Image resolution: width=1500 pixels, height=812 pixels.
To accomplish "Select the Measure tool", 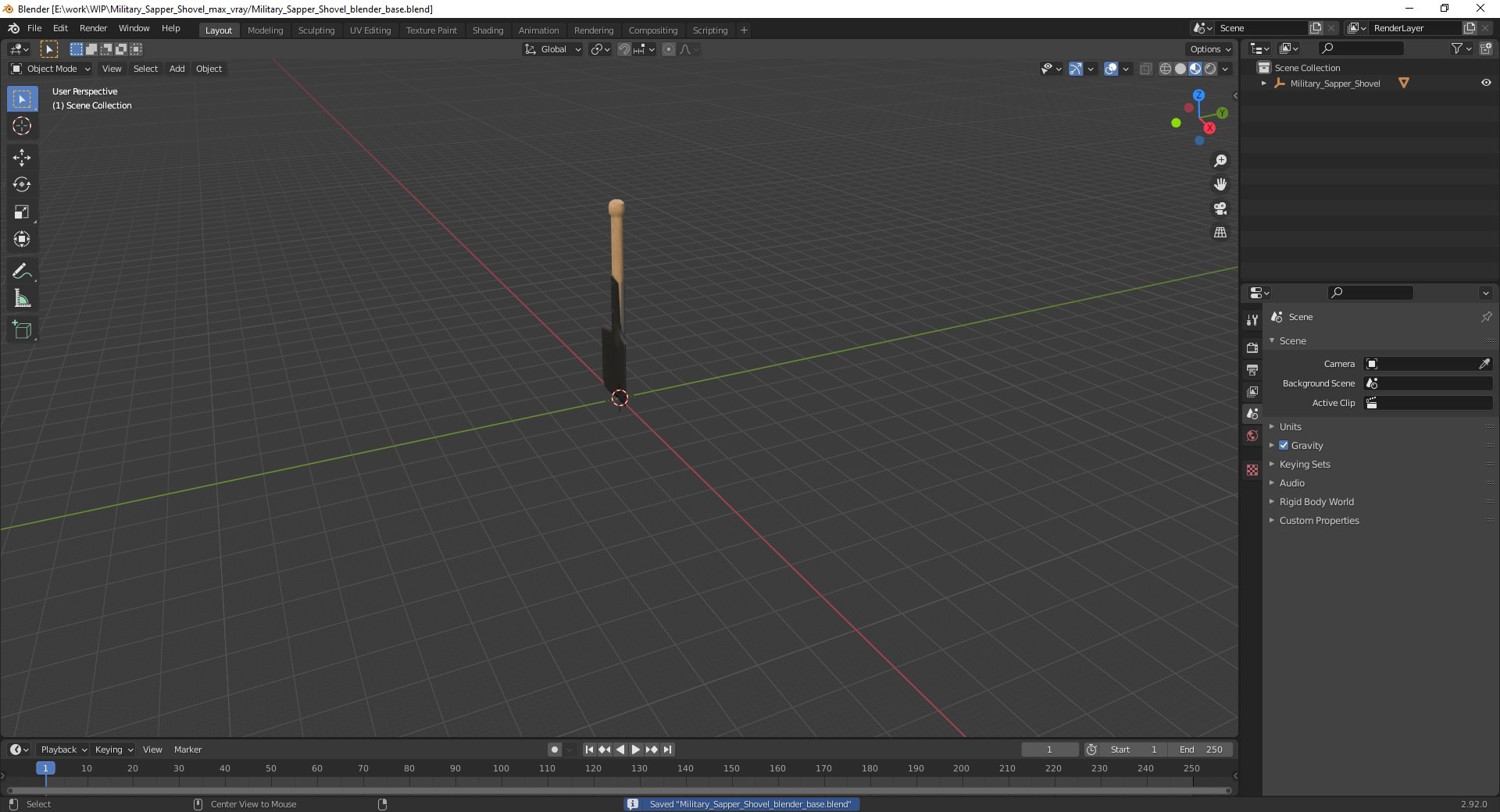I will click(22, 299).
